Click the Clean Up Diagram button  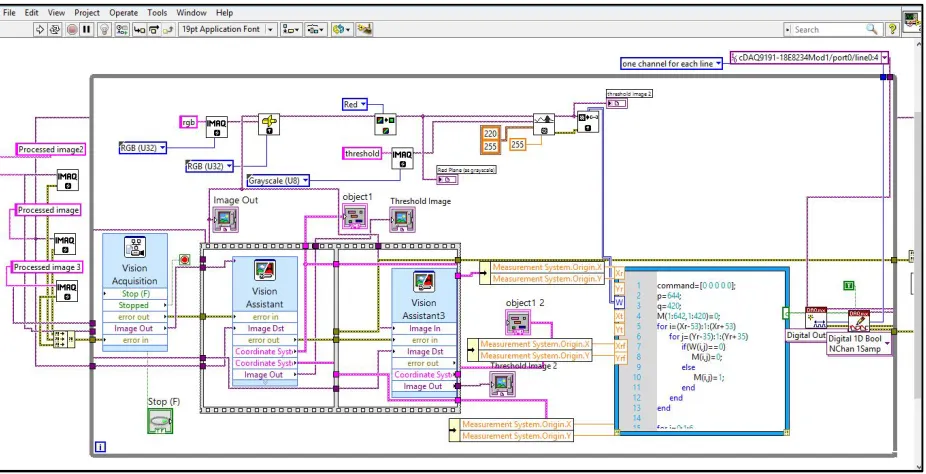point(364,29)
